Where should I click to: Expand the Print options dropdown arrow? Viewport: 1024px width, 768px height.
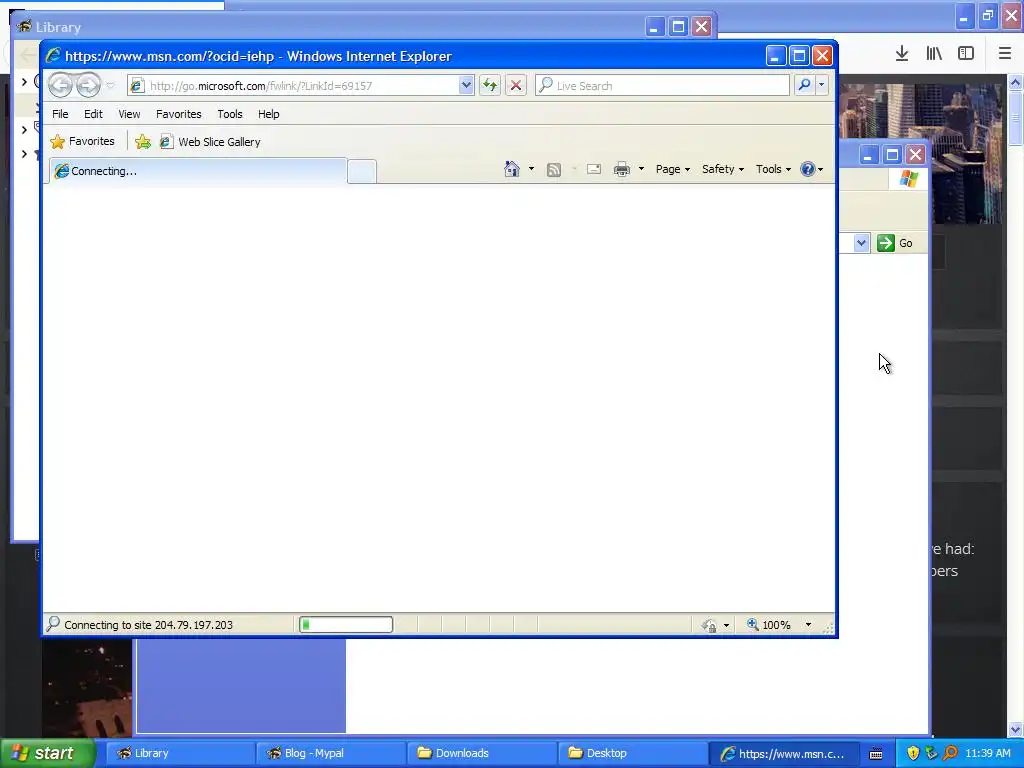641,169
